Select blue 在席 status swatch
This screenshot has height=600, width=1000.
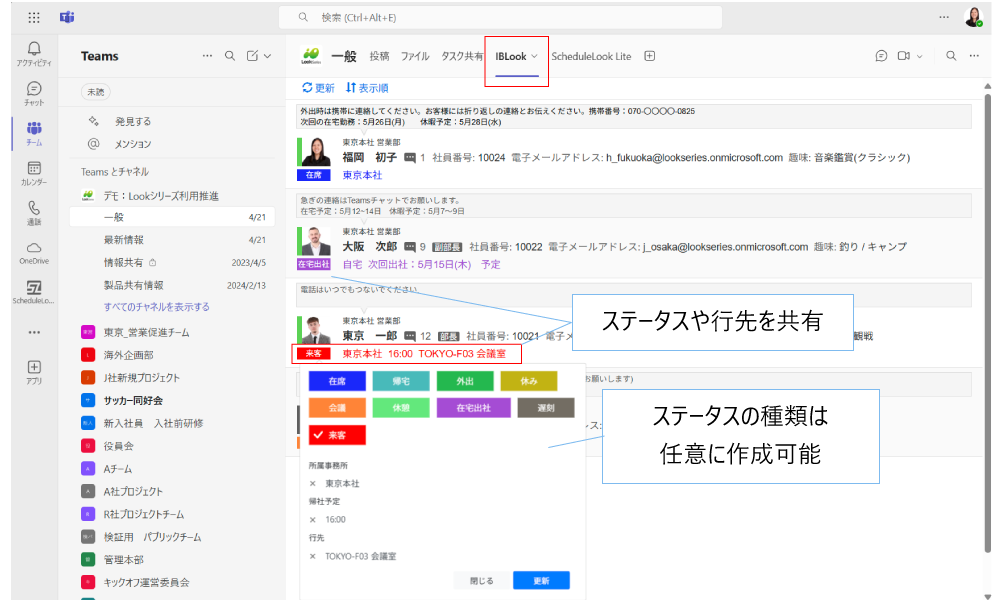[x=337, y=381]
